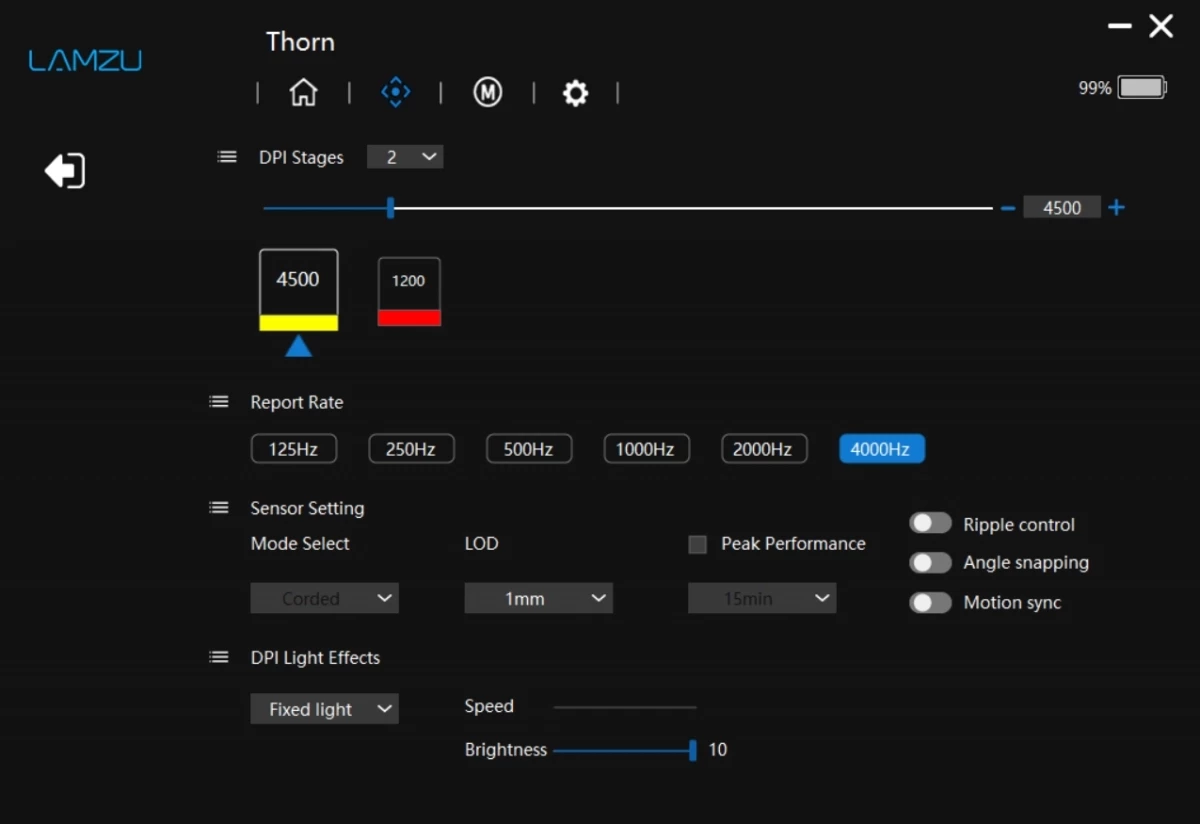The width and height of the screenshot is (1200, 824).
Task: Click the yellow color bar of 4500 stage
Action: (298, 323)
